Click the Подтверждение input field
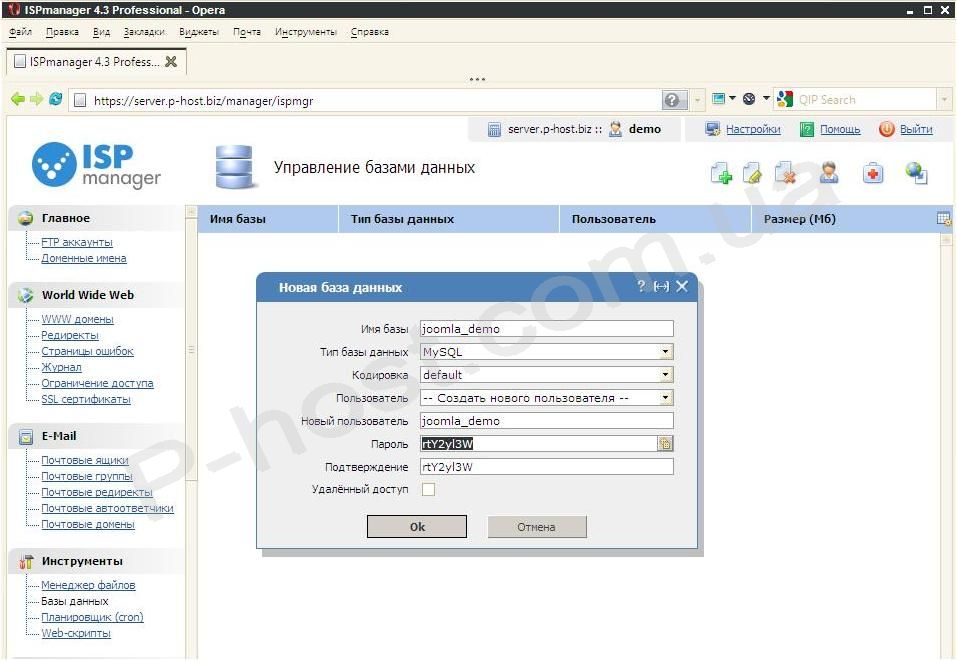Screen dimensions: 957x661 [547, 467]
